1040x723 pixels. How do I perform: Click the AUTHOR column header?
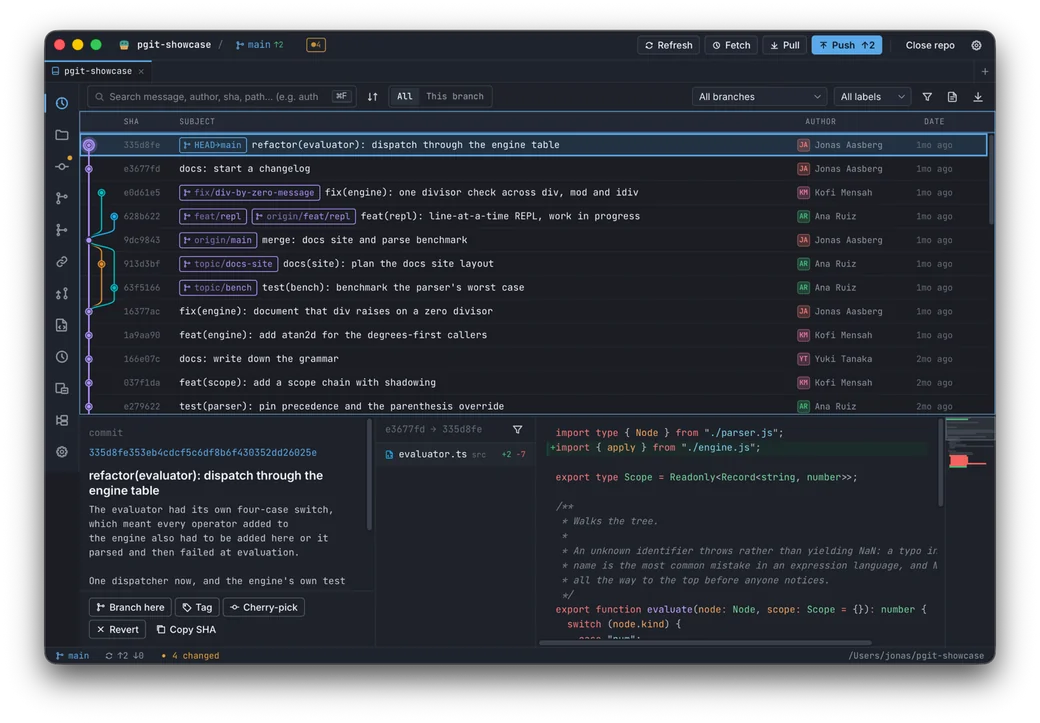point(820,121)
